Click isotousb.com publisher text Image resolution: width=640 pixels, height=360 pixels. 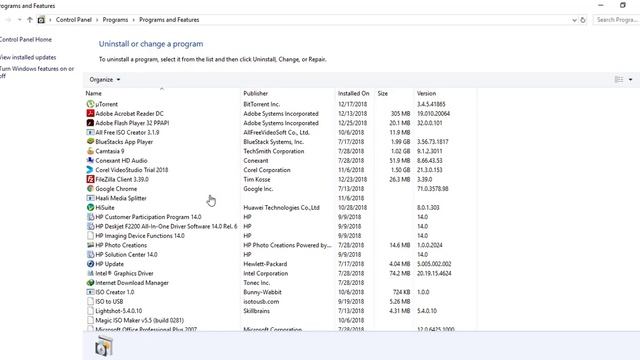pos(261,301)
